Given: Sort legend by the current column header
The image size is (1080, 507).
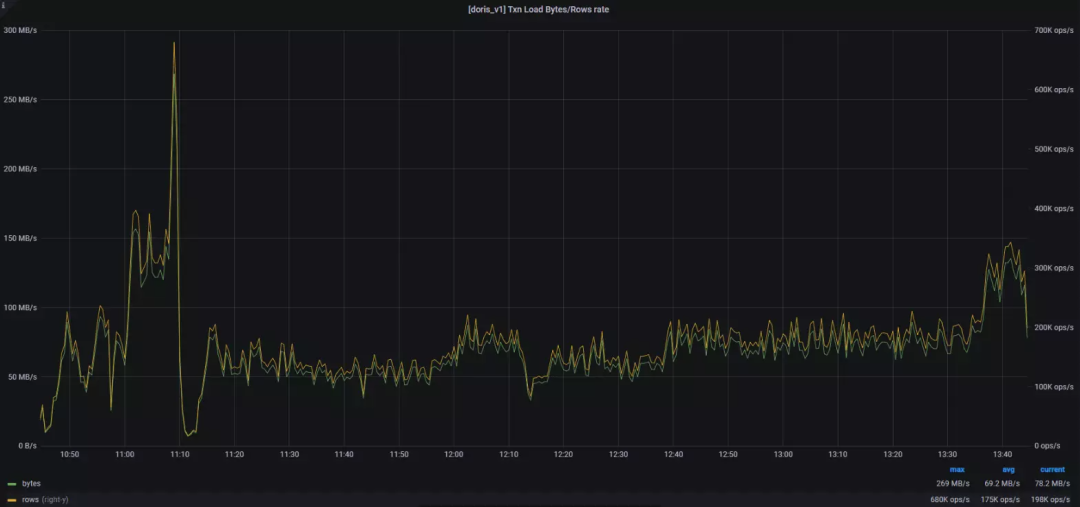Looking at the screenshot, I should coord(1052,470).
